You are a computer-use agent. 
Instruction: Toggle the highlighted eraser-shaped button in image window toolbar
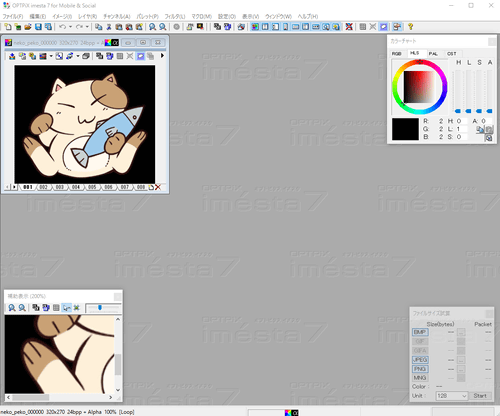point(141,56)
